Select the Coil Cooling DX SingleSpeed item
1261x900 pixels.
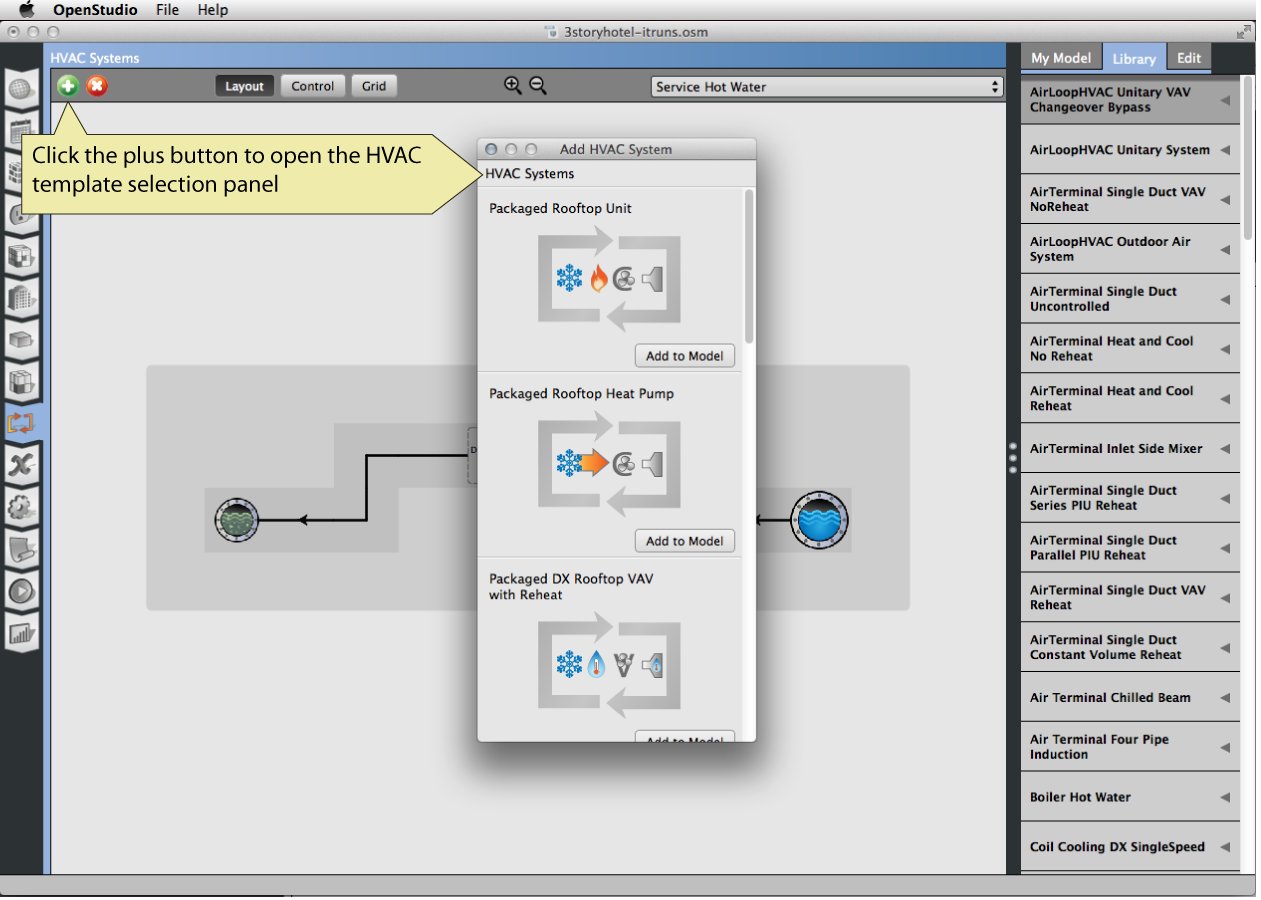point(1130,847)
